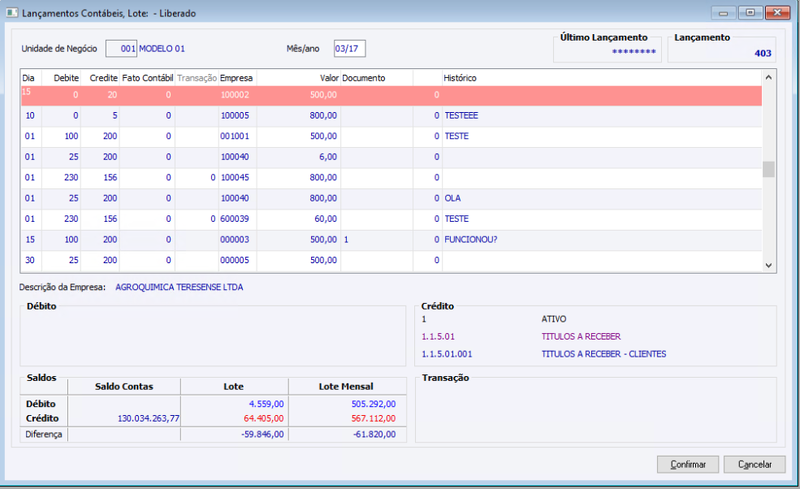Viewport: 800px width, 489px height.
Task: Click the grid scrollbar up arrow
Action: coord(768,78)
